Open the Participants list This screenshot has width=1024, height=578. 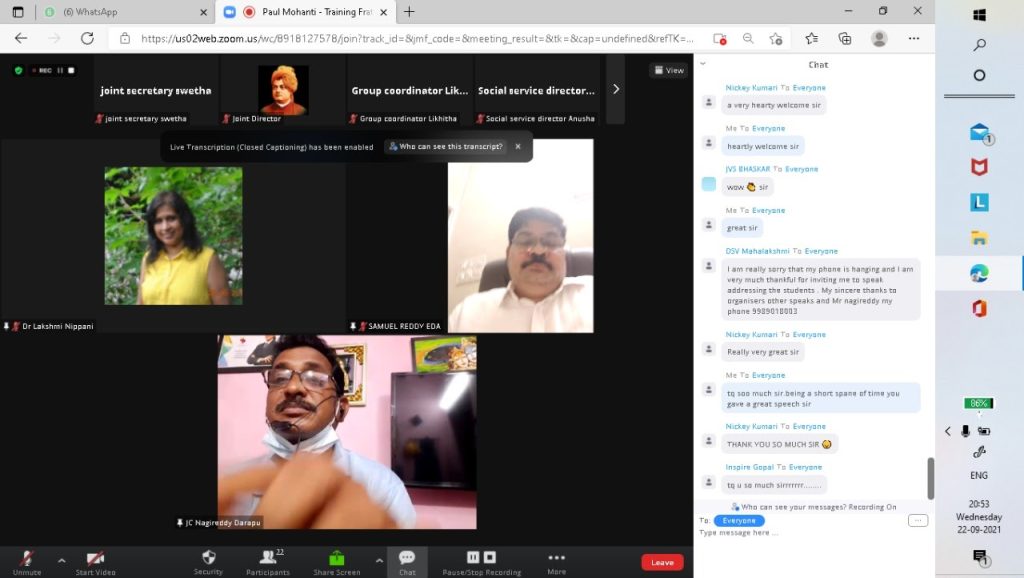[267, 561]
